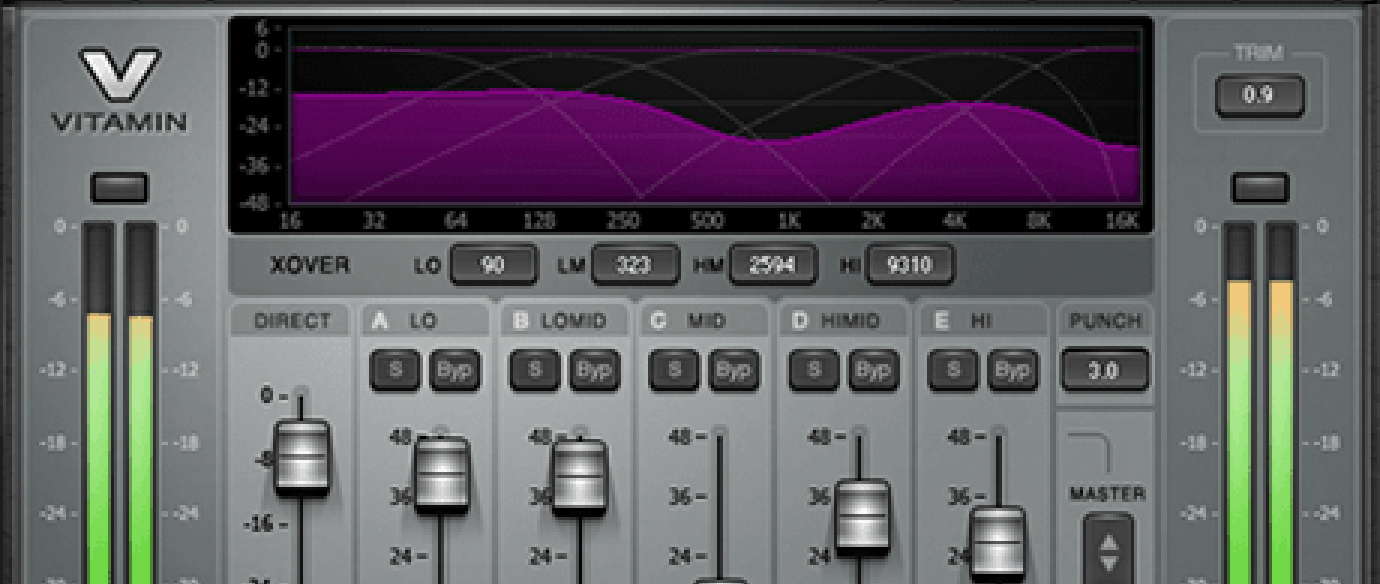Select the LO crossover value 90
1380x584 pixels.
click(494, 265)
